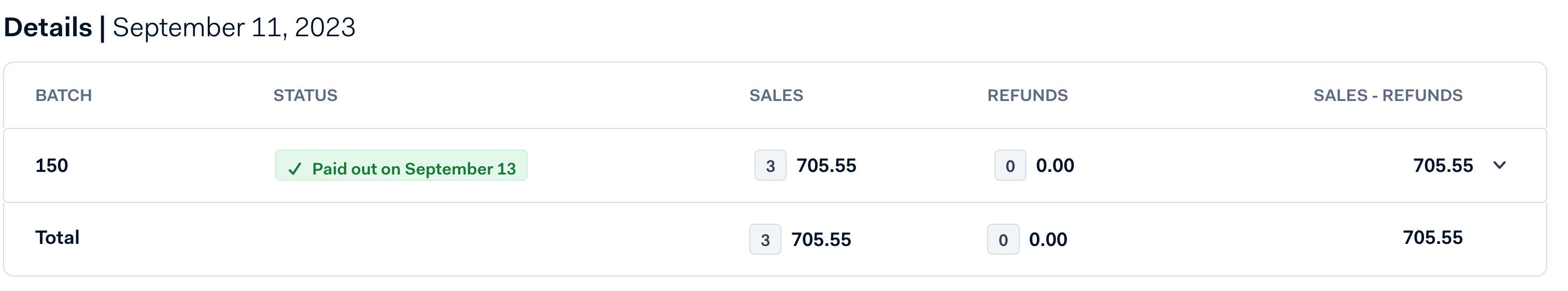Click batch row sales amount 705.55
1568x291 pixels.
pos(826,166)
